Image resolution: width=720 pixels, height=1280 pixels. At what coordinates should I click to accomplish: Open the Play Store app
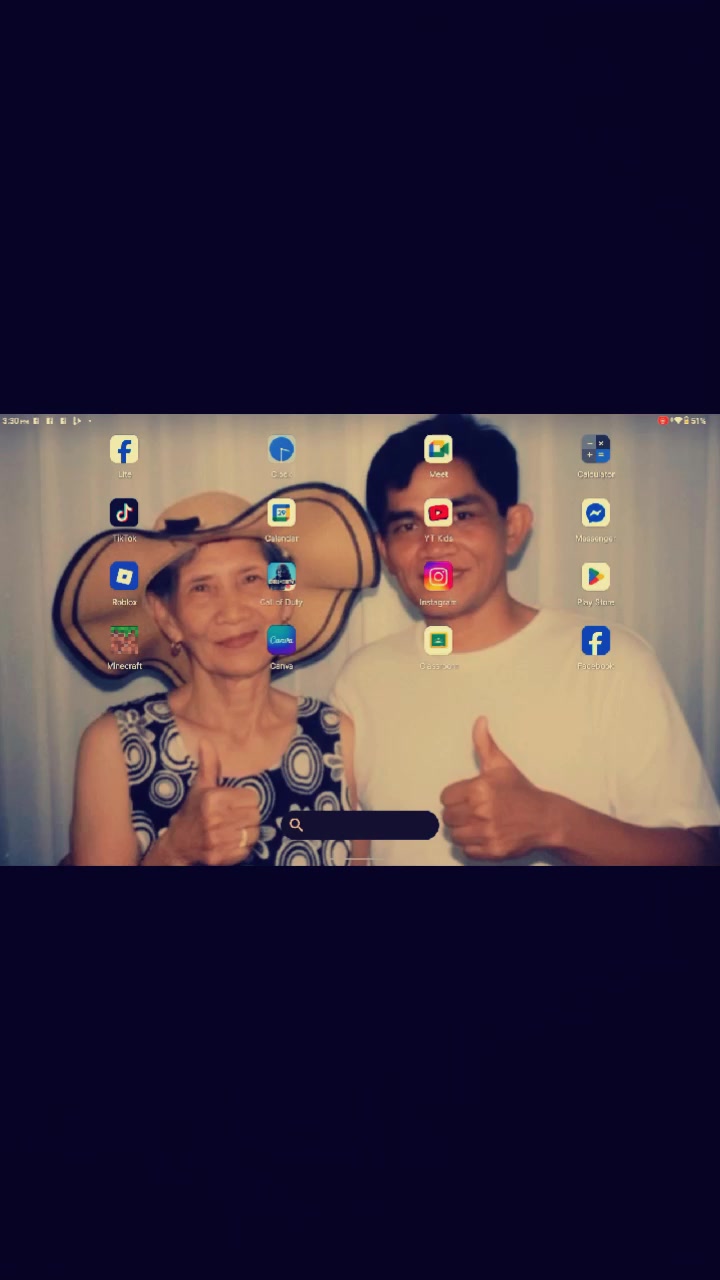[595, 577]
